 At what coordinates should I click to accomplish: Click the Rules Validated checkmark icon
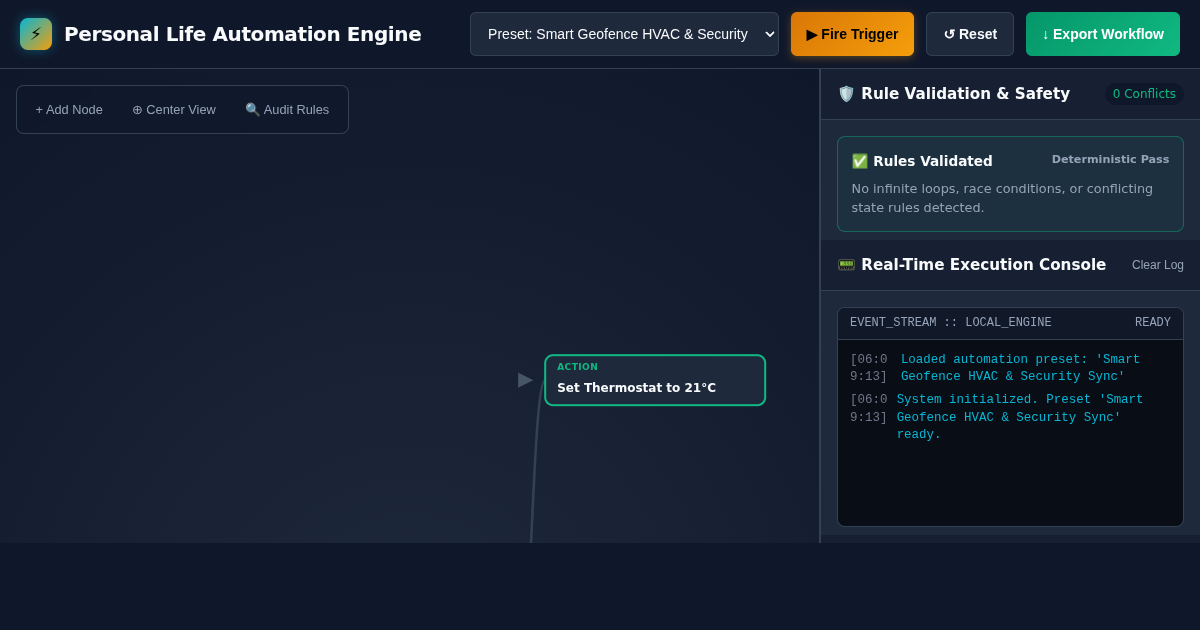[x=860, y=161]
